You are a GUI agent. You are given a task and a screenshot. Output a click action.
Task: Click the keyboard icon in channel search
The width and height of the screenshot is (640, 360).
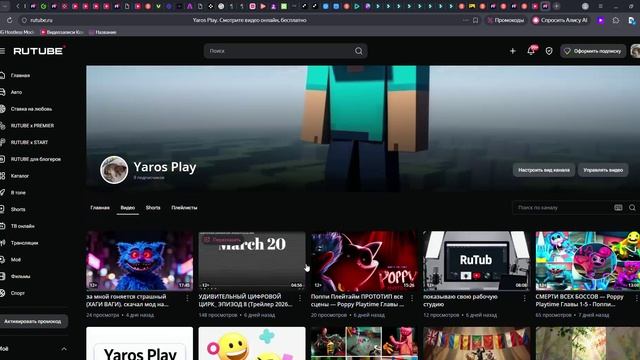click(x=618, y=208)
